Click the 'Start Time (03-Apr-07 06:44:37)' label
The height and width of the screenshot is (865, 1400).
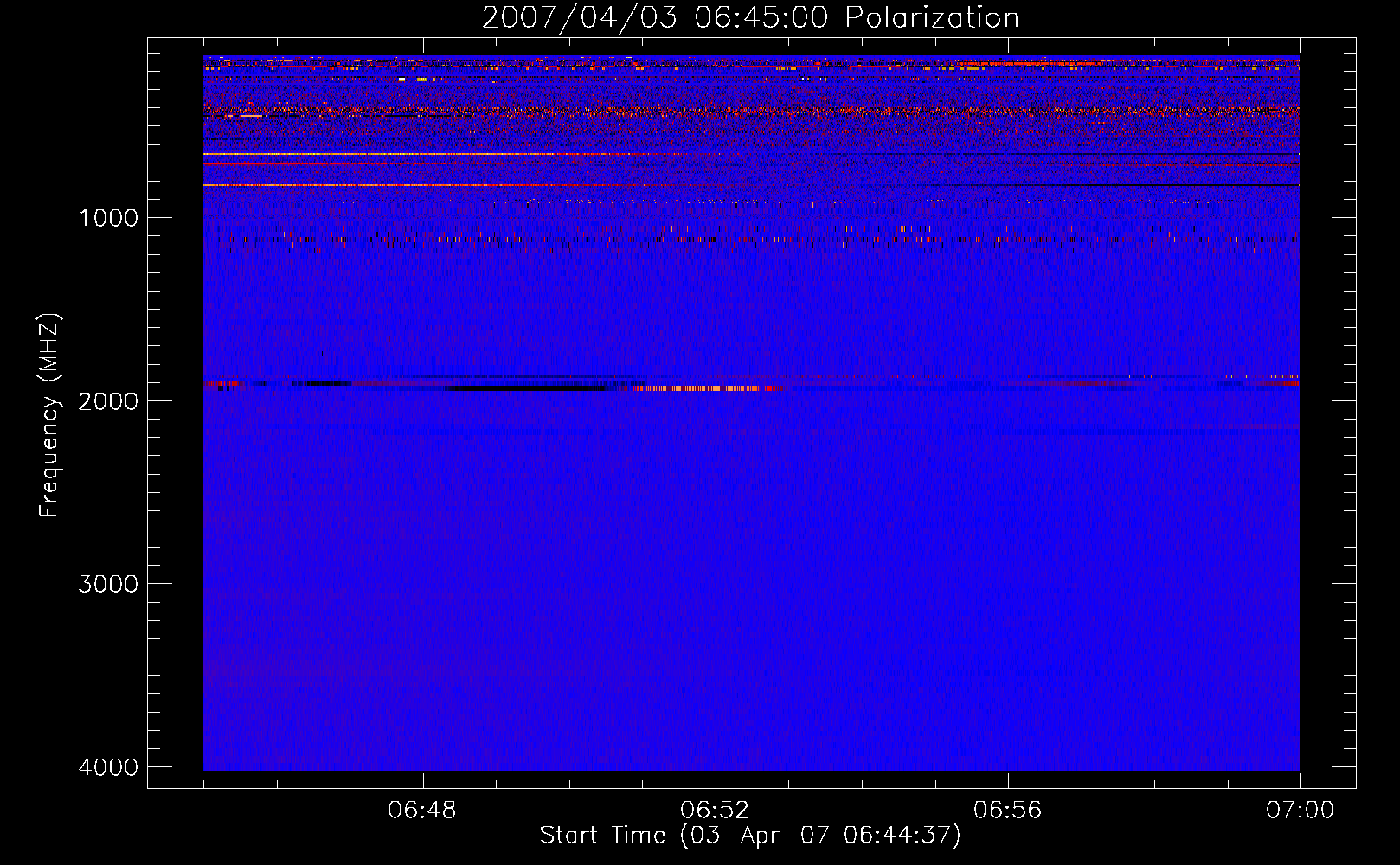pyautogui.click(x=750, y=836)
